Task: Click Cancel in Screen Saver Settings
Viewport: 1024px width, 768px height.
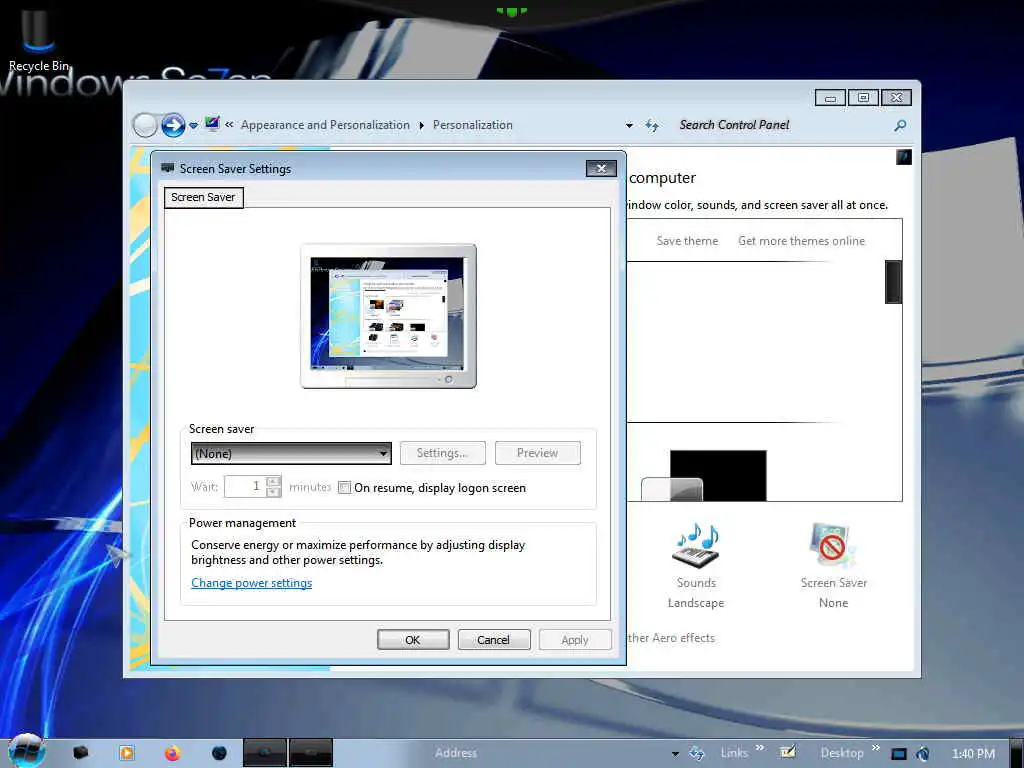Action: point(494,639)
